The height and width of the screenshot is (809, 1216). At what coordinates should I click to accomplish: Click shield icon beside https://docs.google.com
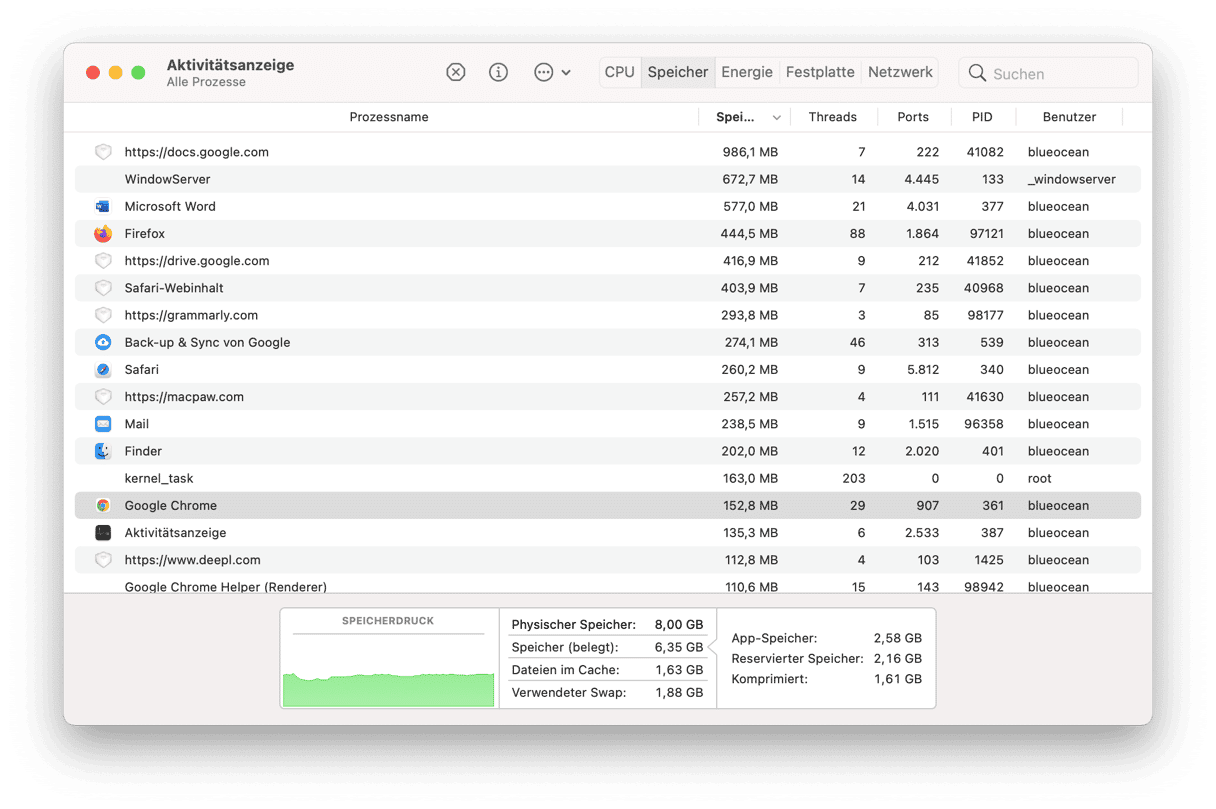tap(103, 152)
